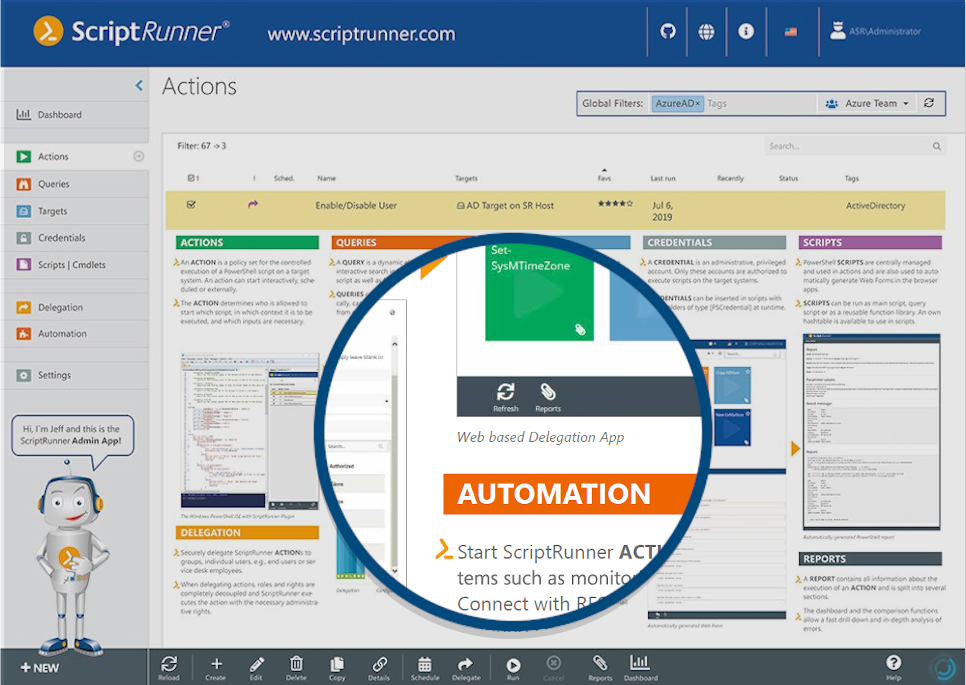Open the GitHub icon in header
Screen dimensions: 966x685
coord(668,32)
